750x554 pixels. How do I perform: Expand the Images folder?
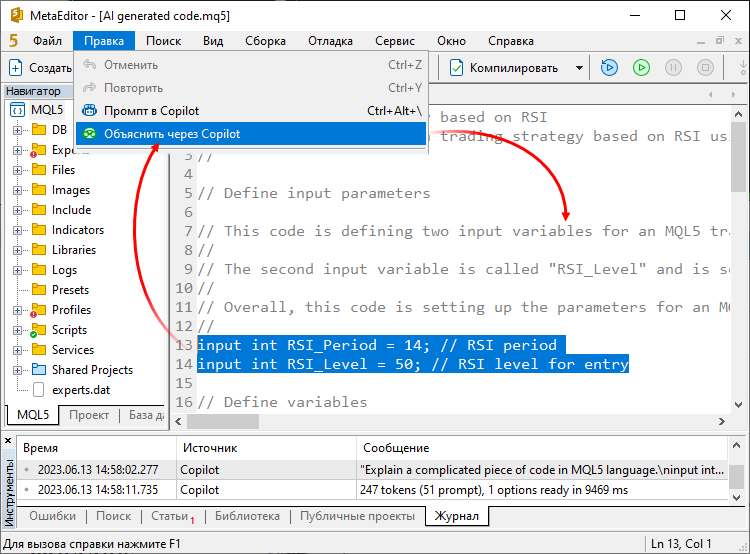click(17, 190)
